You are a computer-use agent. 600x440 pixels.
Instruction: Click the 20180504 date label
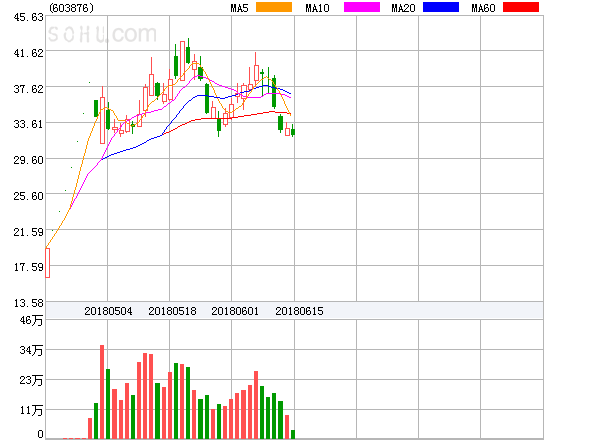(108, 311)
